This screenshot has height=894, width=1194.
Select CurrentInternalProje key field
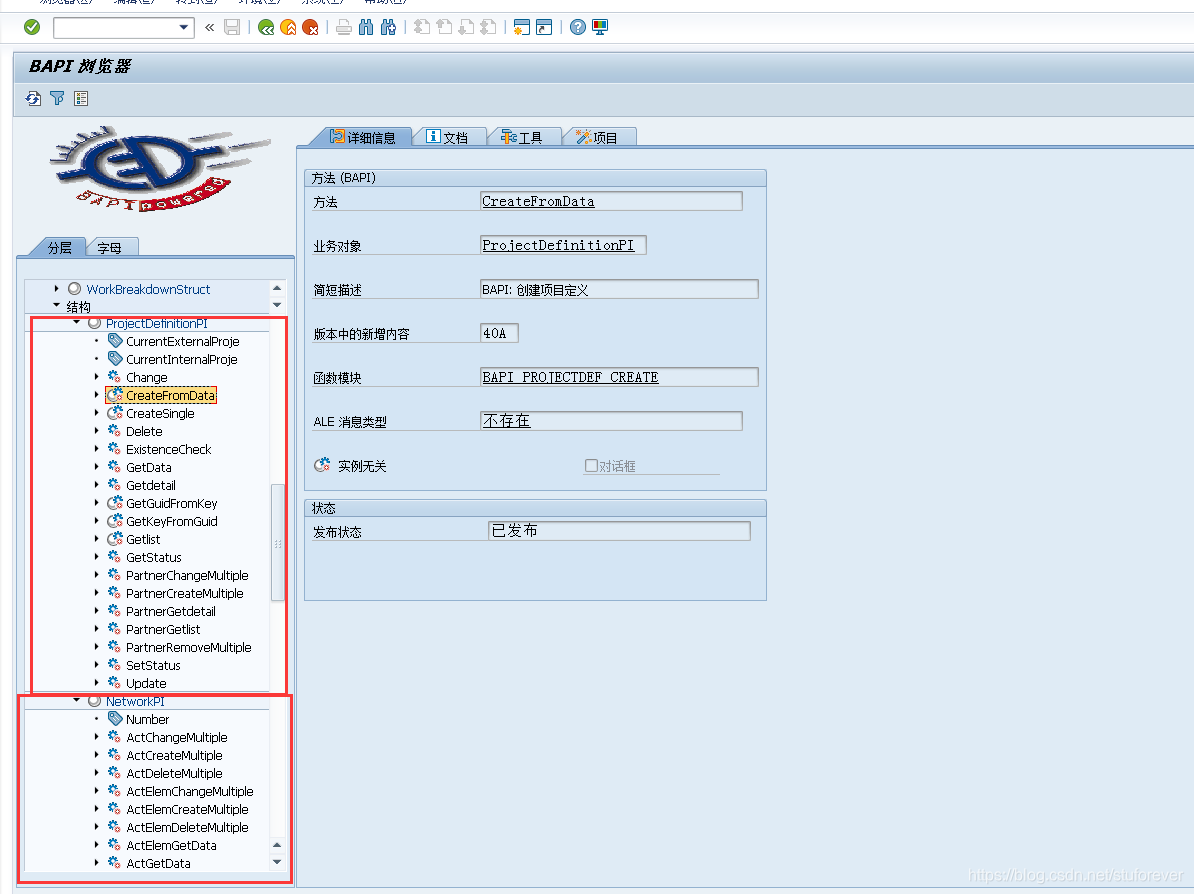(x=182, y=359)
